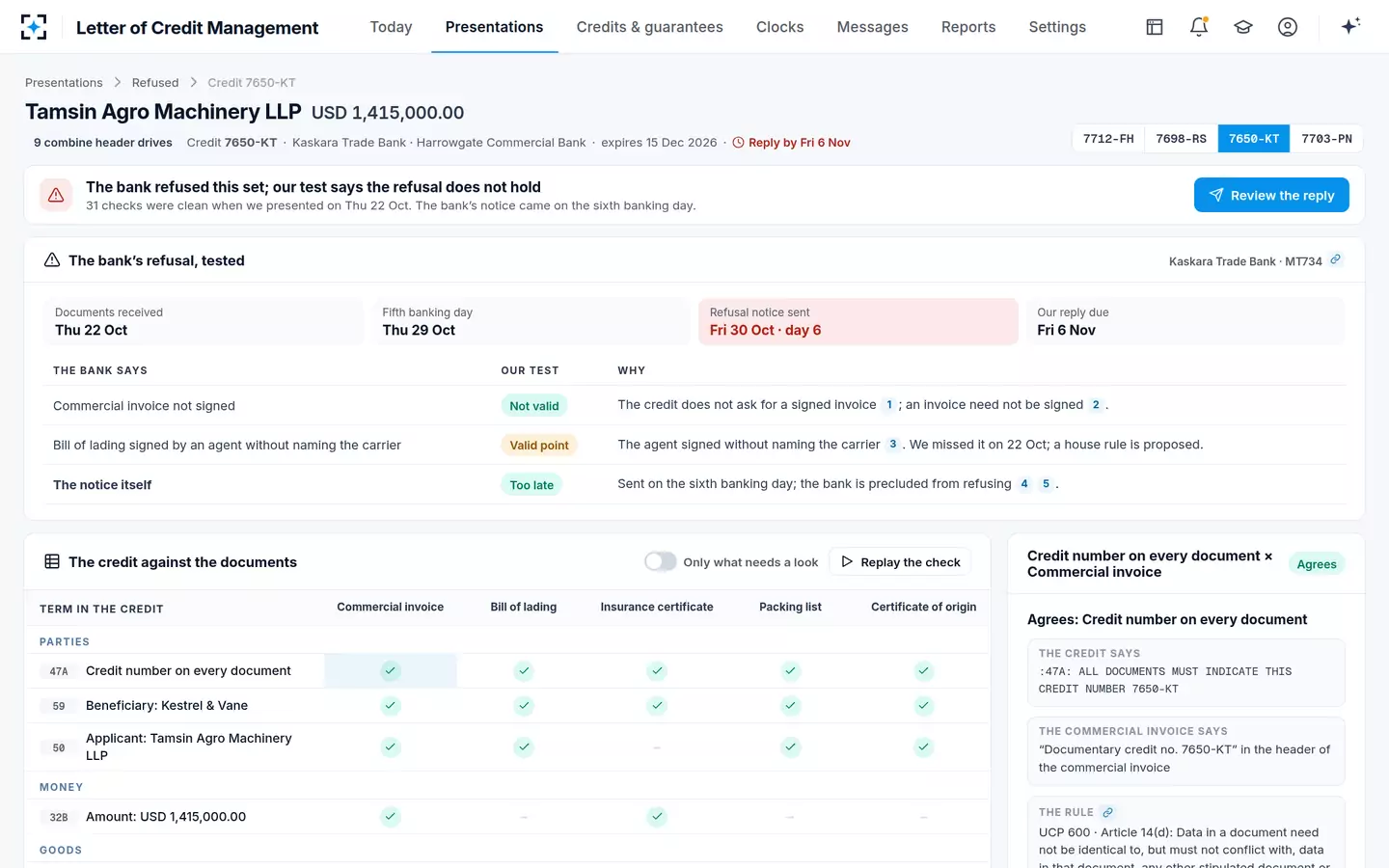This screenshot has width=1389, height=868.
Task: Open the MT734 message link icon
Action: point(1336,259)
